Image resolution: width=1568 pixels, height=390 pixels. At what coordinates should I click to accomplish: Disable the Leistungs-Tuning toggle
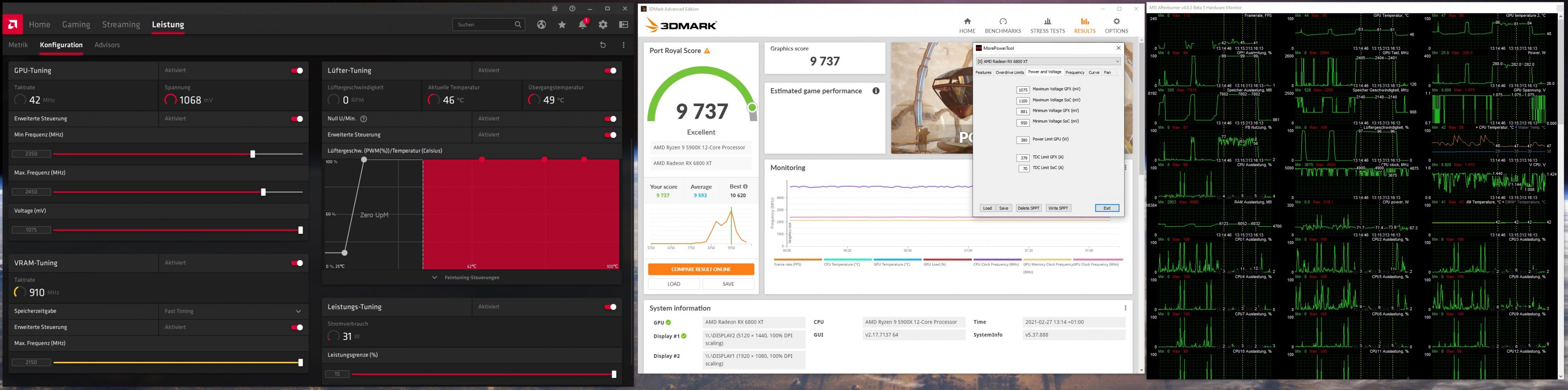(610, 307)
